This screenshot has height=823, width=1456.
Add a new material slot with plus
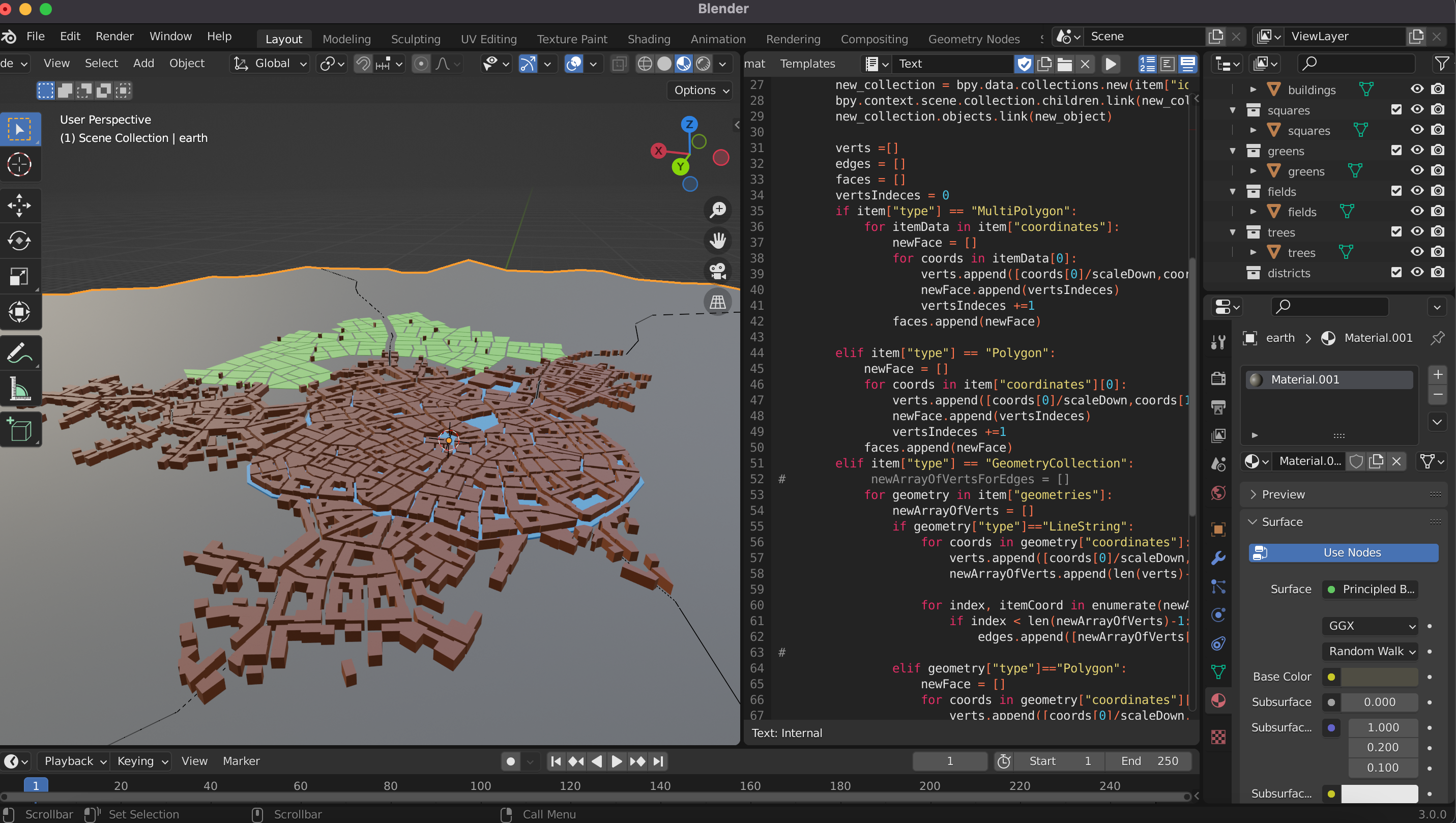tap(1437, 375)
